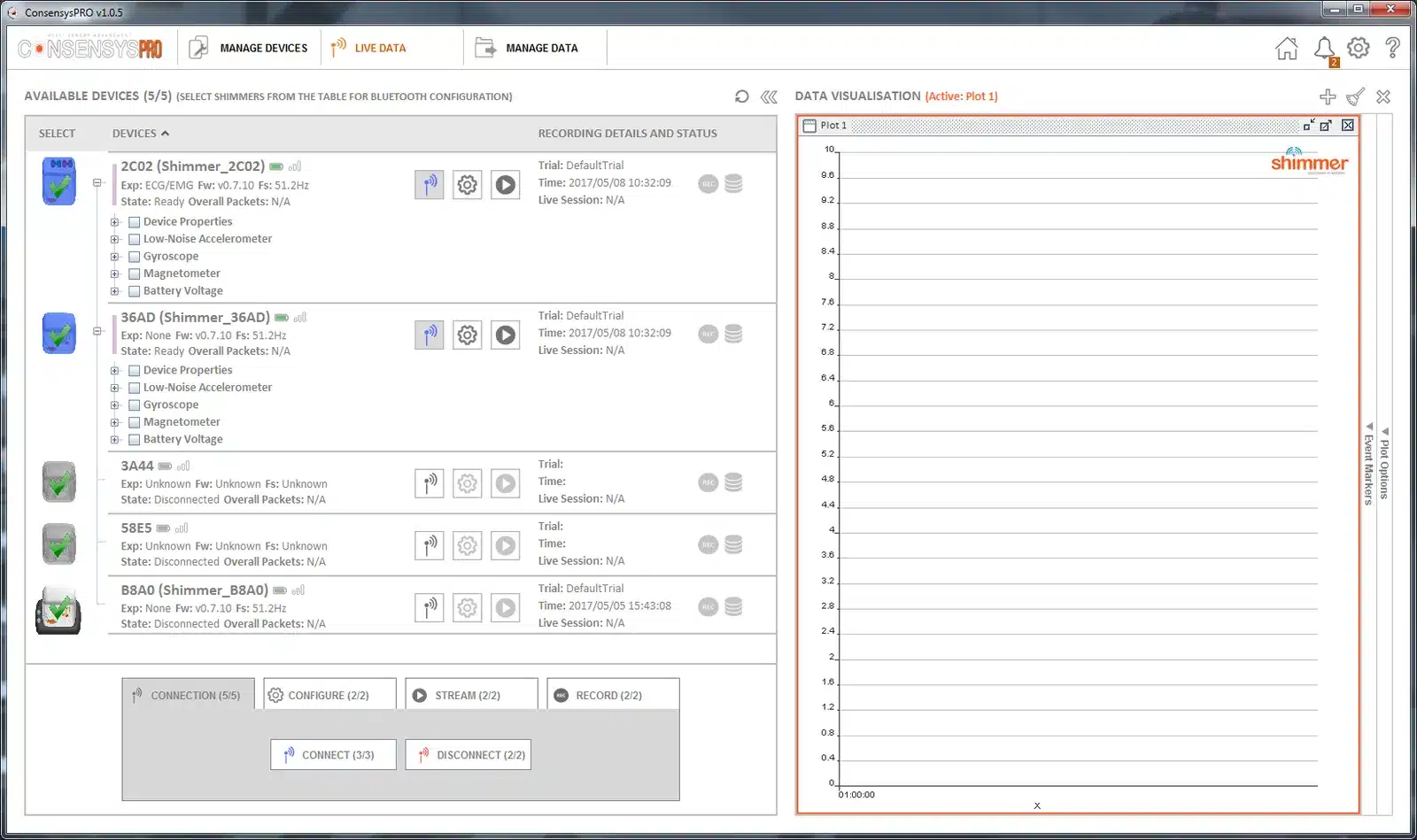Open notifications bell icon
Viewport: 1417px width, 840px height.
1325,50
